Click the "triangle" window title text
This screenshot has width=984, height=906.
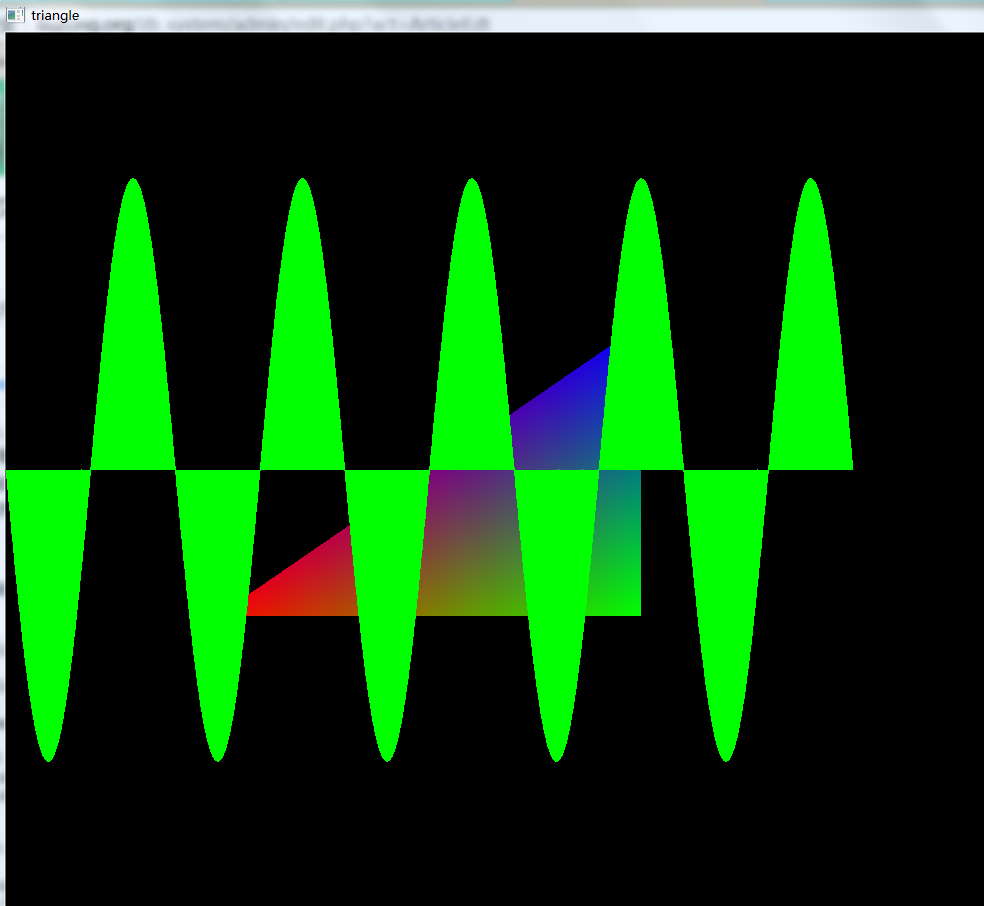click(55, 15)
